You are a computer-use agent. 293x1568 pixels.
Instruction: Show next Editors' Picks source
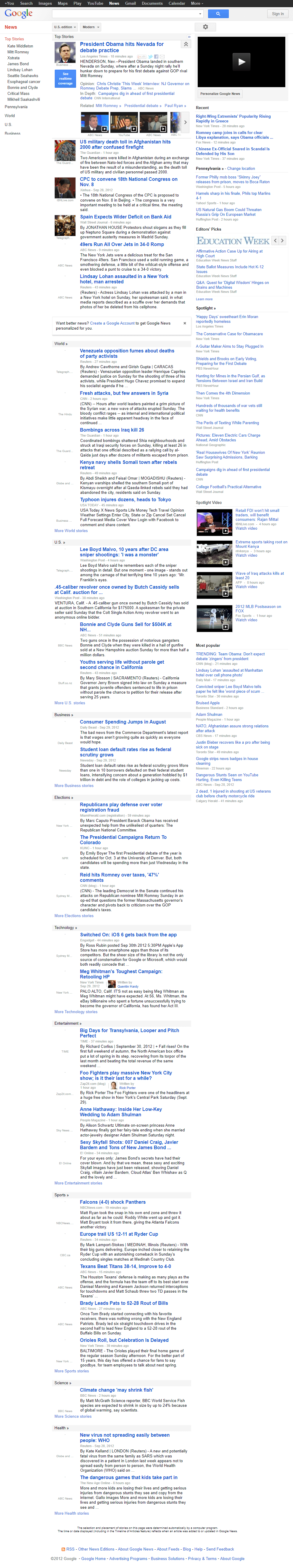282,240
